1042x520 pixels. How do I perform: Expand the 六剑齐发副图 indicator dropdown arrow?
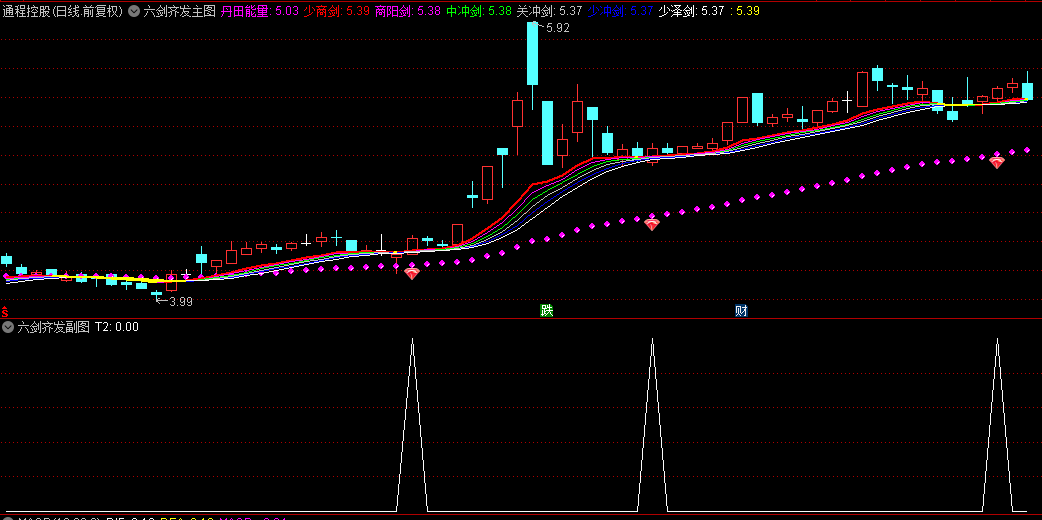click(x=7, y=326)
